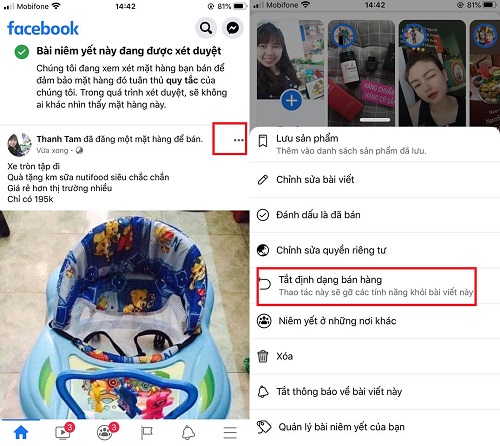Open the baby walker product photo
The width and height of the screenshot is (500, 446).
(x=125, y=314)
